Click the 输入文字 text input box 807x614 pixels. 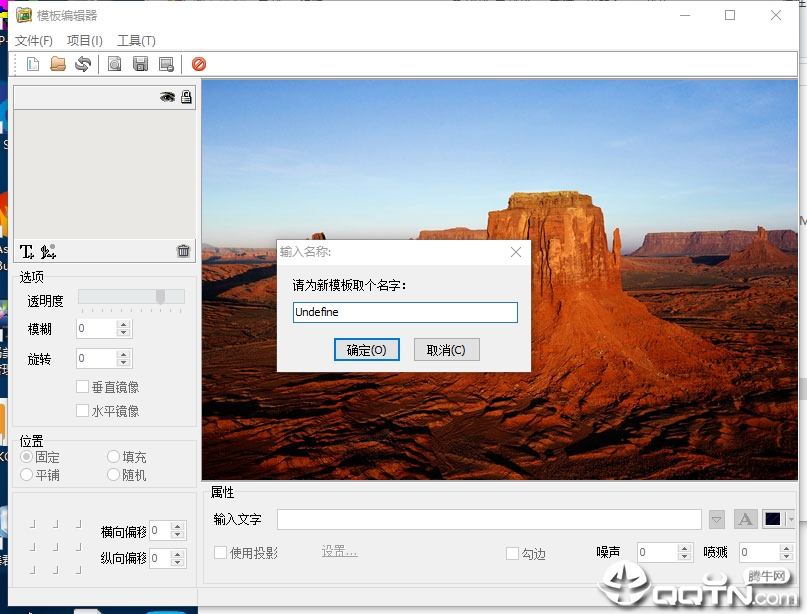tap(489, 519)
